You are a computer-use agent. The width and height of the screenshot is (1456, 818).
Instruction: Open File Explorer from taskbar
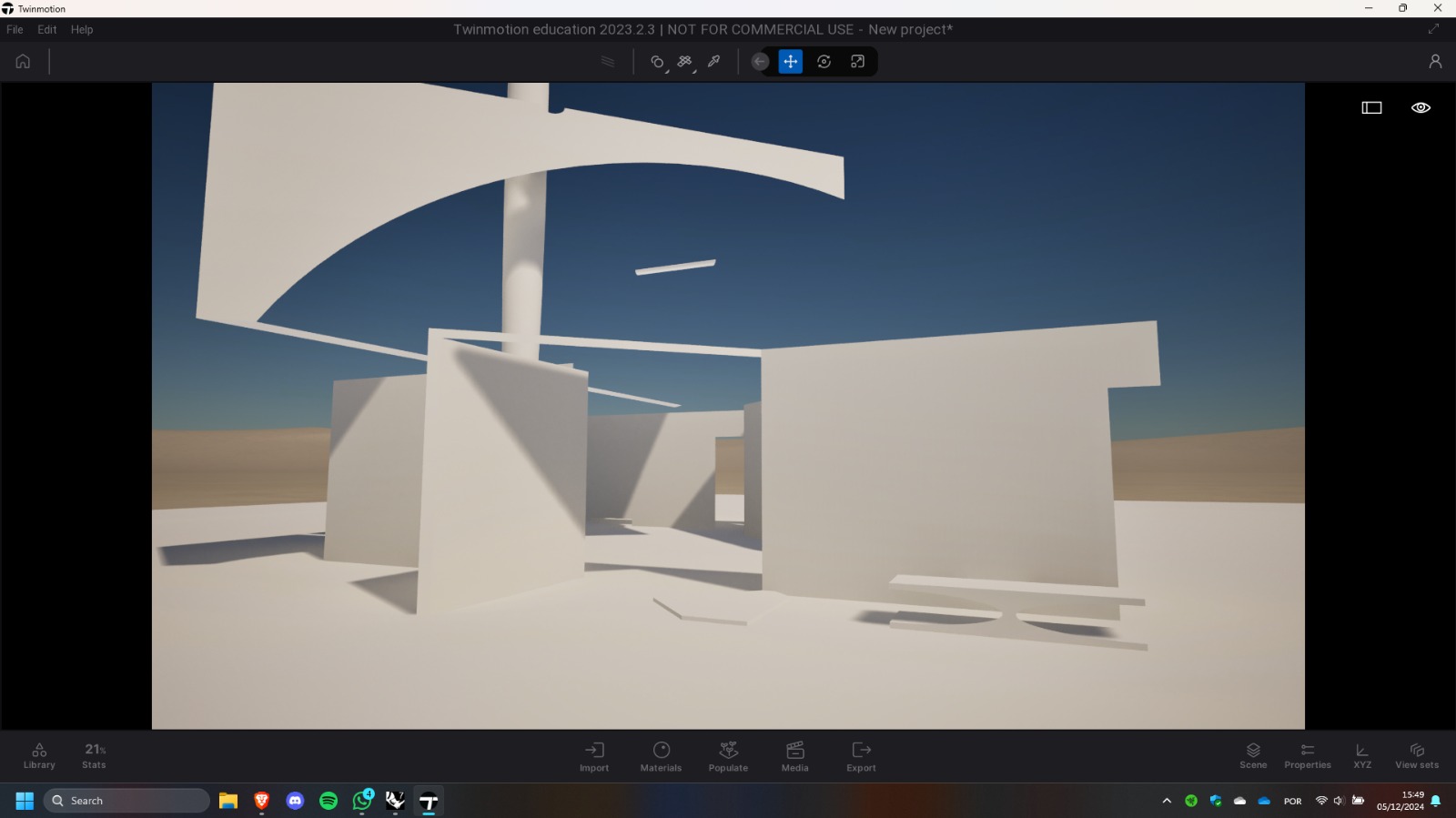[x=228, y=801]
